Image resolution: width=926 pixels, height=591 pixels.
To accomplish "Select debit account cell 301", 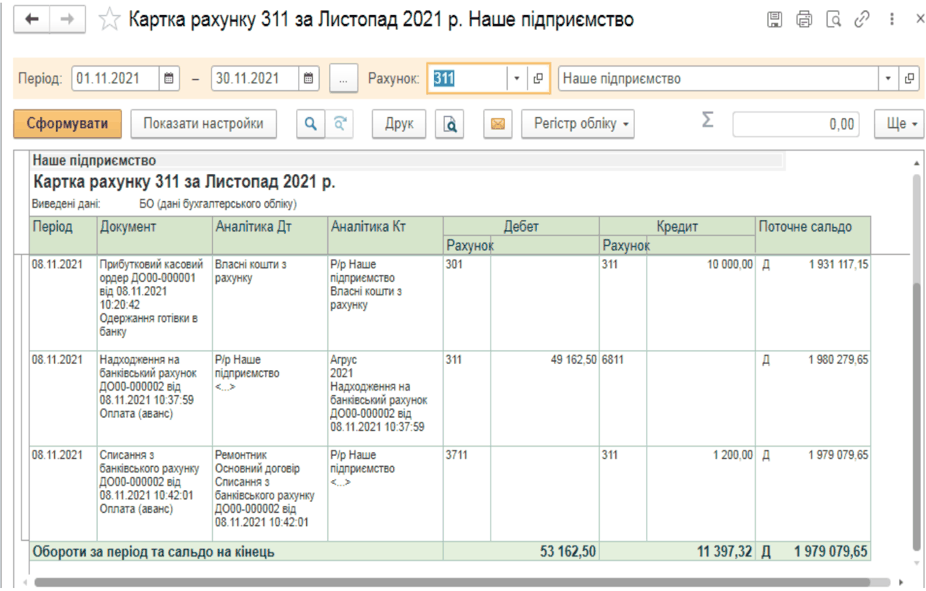I will tap(467, 303).
